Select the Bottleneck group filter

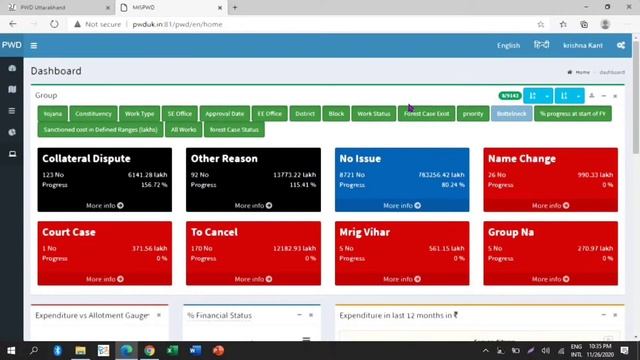[x=511, y=114]
